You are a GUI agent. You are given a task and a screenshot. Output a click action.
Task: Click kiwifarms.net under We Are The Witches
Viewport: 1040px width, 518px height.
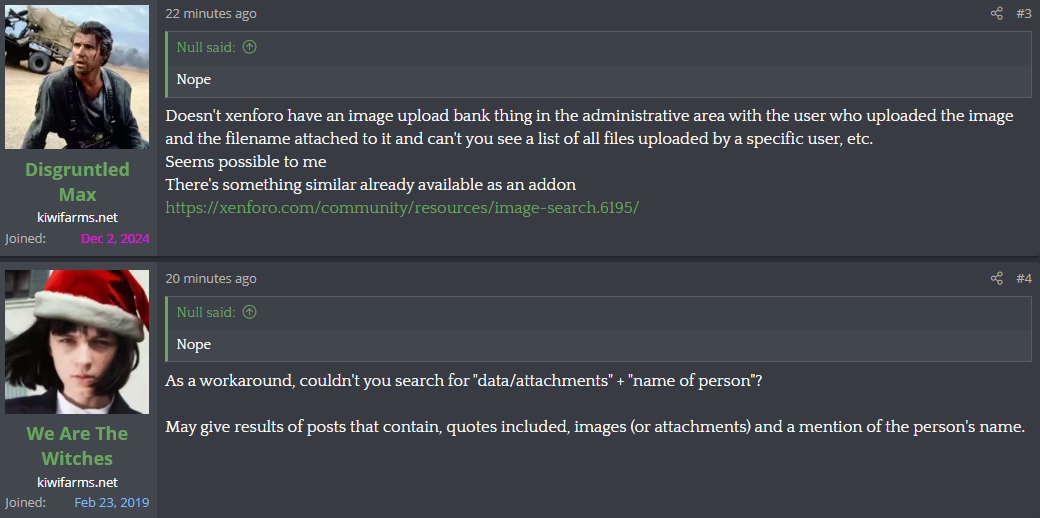pyautogui.click(x=78, y=482)
